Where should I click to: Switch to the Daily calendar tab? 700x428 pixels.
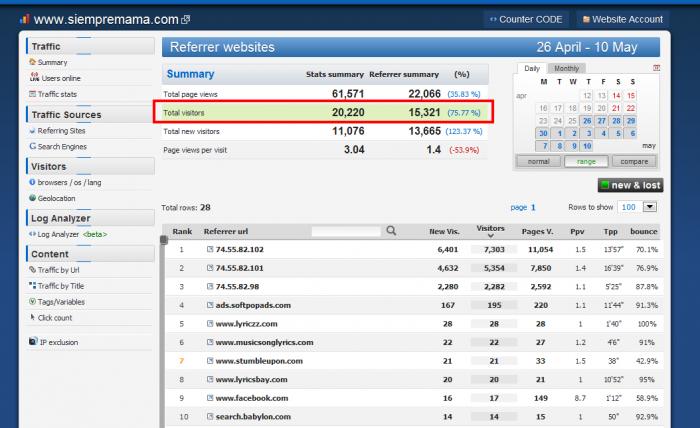532,68
